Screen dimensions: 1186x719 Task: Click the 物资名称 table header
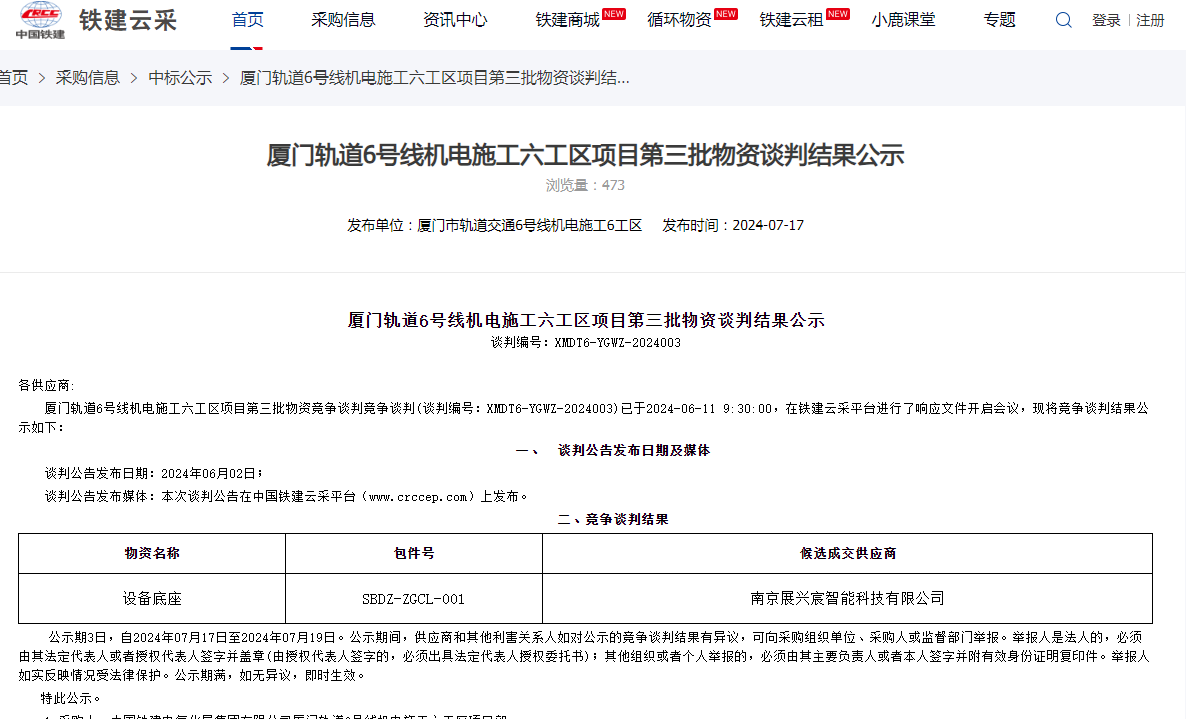tap(152, 553)
